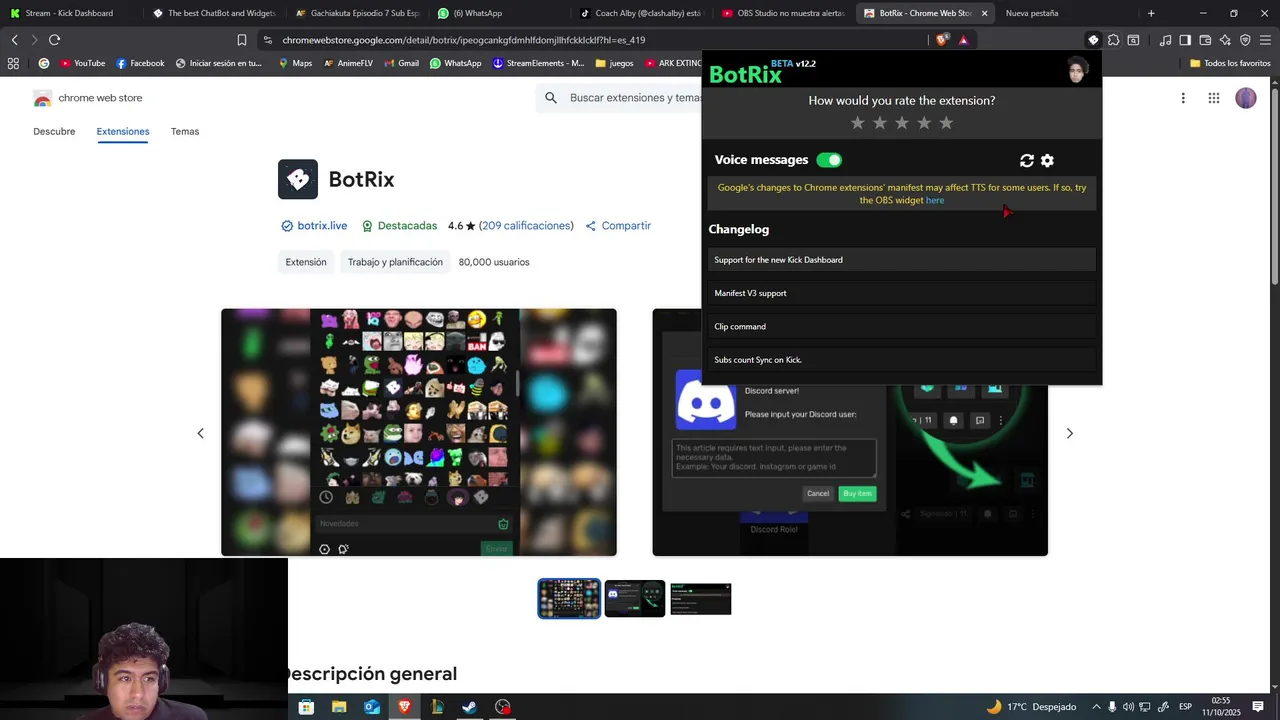Switch to the Extensiones tab
1280x720 pixels.
click(x=123, y=131)
